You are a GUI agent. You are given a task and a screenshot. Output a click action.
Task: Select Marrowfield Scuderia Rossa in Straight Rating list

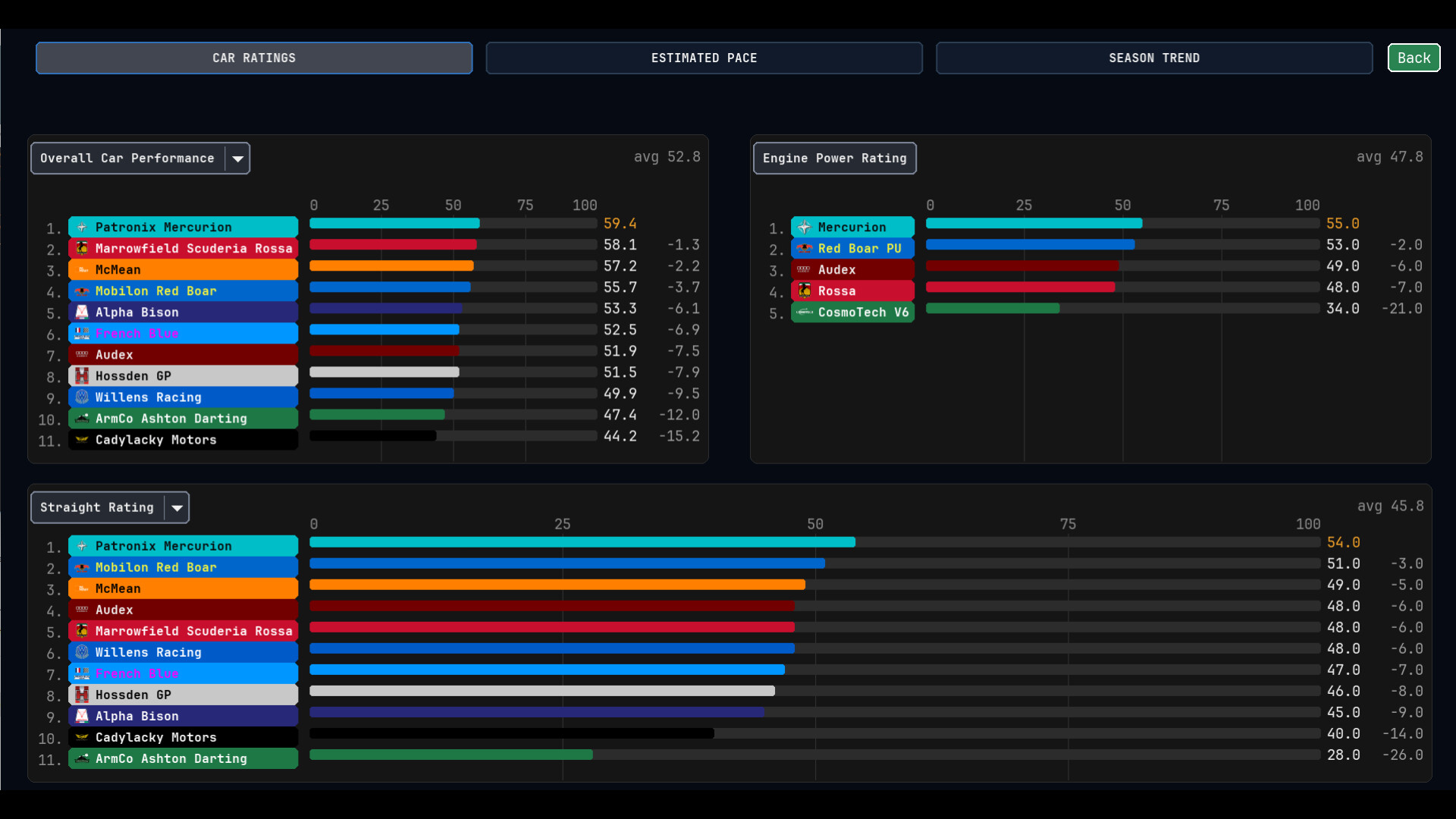184,631
